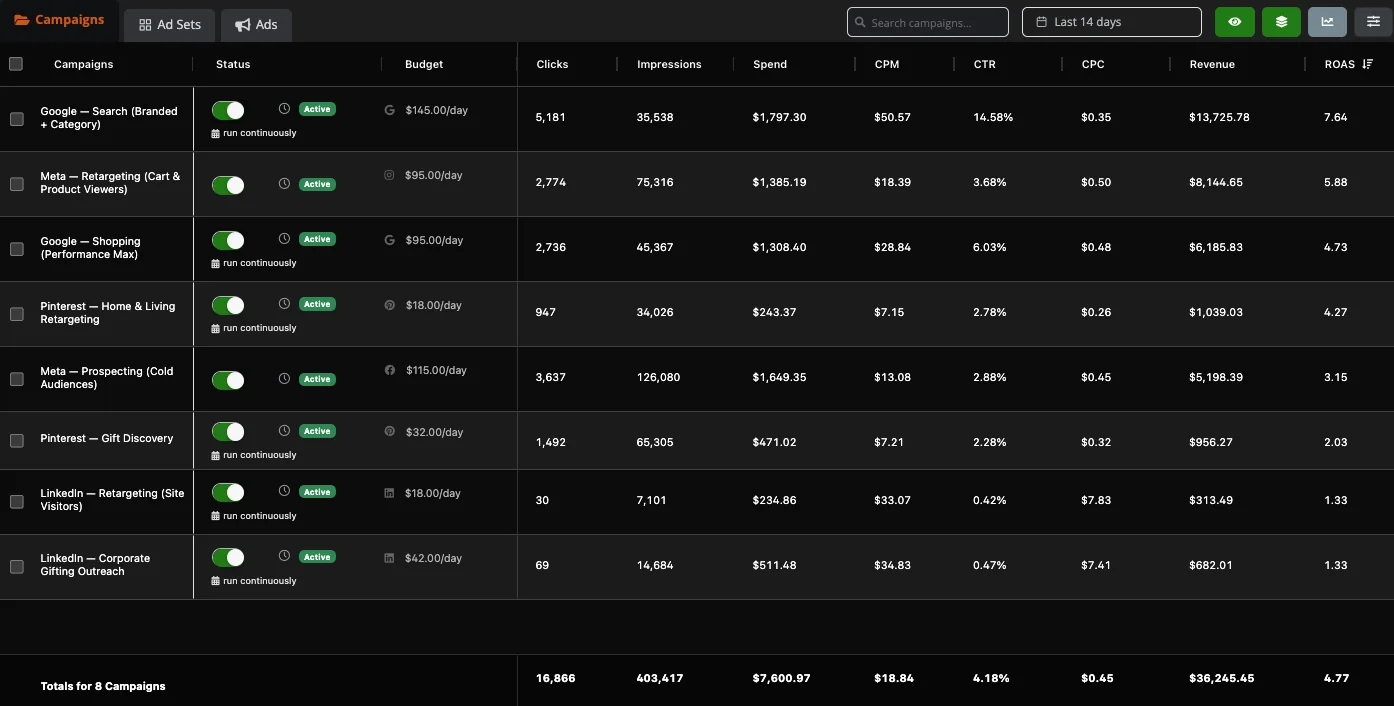Check the Pinterest Gift Discovery row checkbox
Image resolution: width=1394 pixels, height=706 pixels.
(17, 441)
